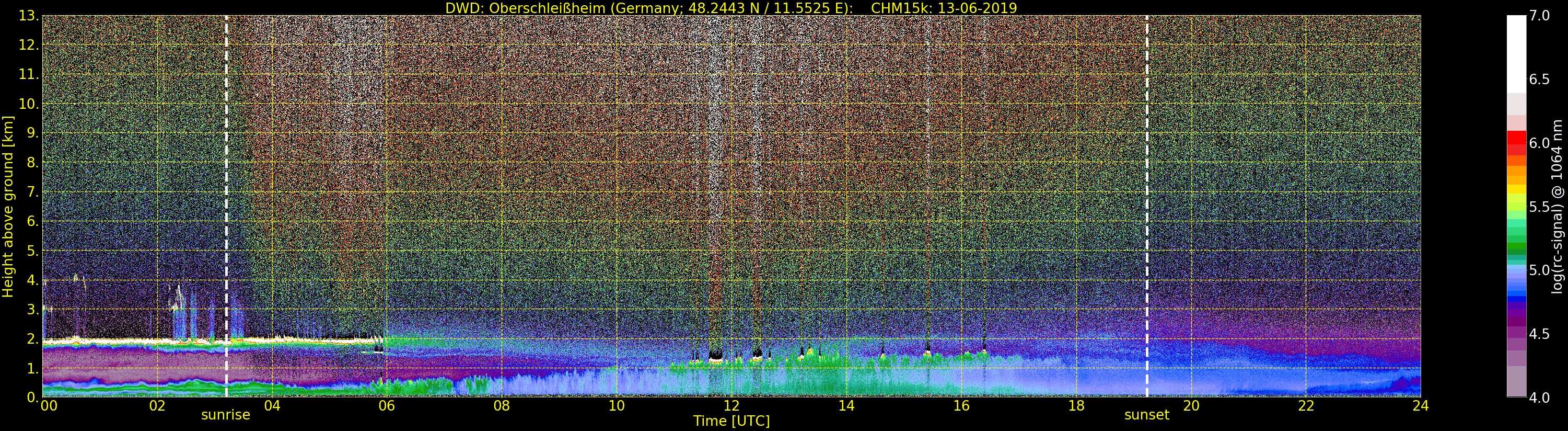Click the "1." tick on the height axis
This screenshot has width=1568, height=431.
[x=33, y=368]
